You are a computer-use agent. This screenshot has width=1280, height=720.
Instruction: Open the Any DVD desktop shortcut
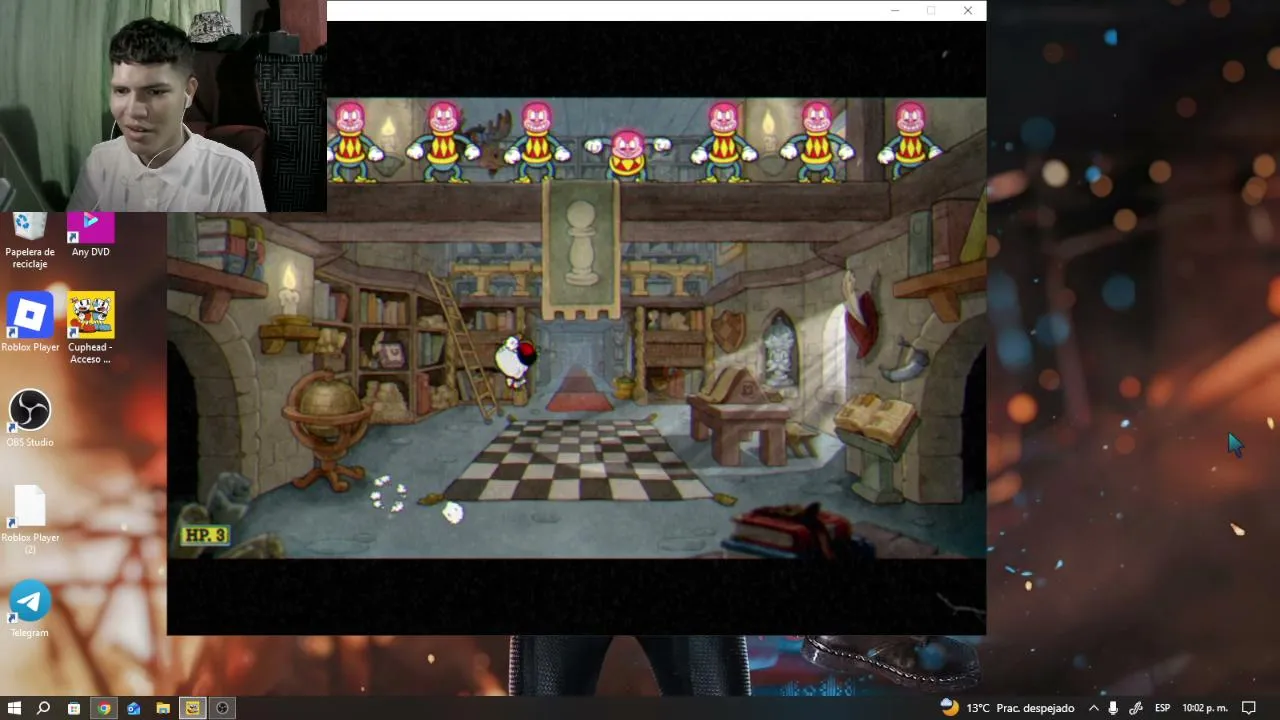click(90, 234)
